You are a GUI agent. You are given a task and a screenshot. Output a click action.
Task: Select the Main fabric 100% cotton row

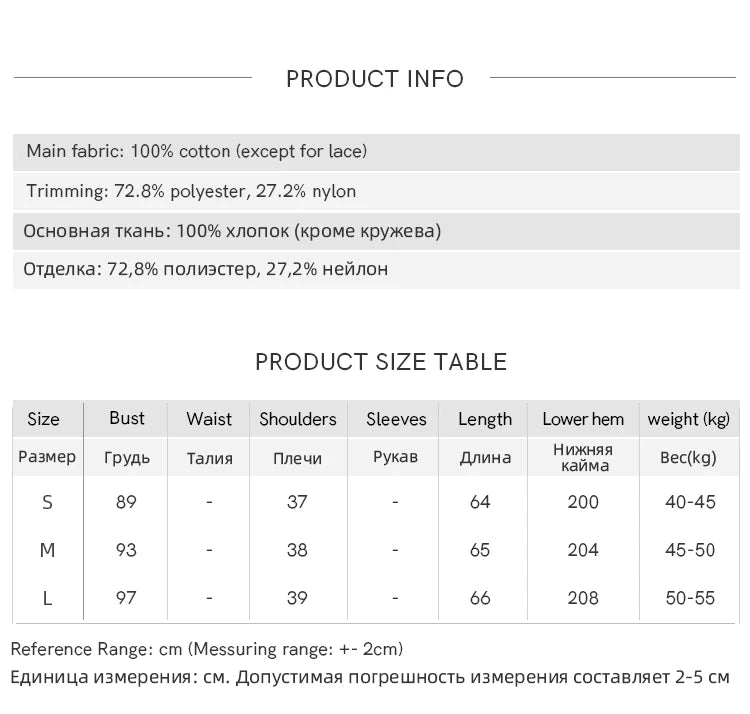point(376,152)
